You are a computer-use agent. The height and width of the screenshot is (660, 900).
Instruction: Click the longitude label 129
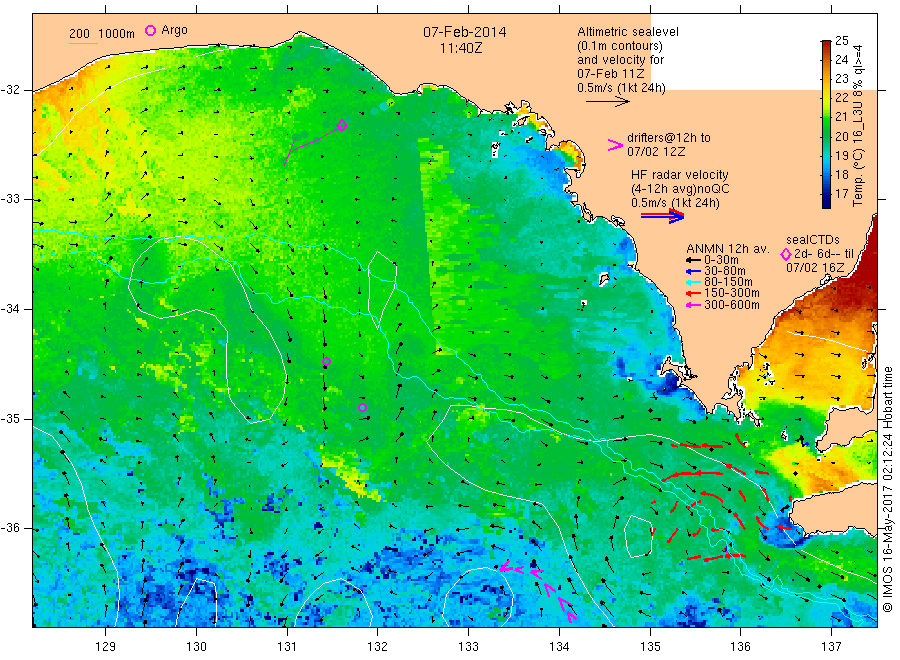(106, 647)
